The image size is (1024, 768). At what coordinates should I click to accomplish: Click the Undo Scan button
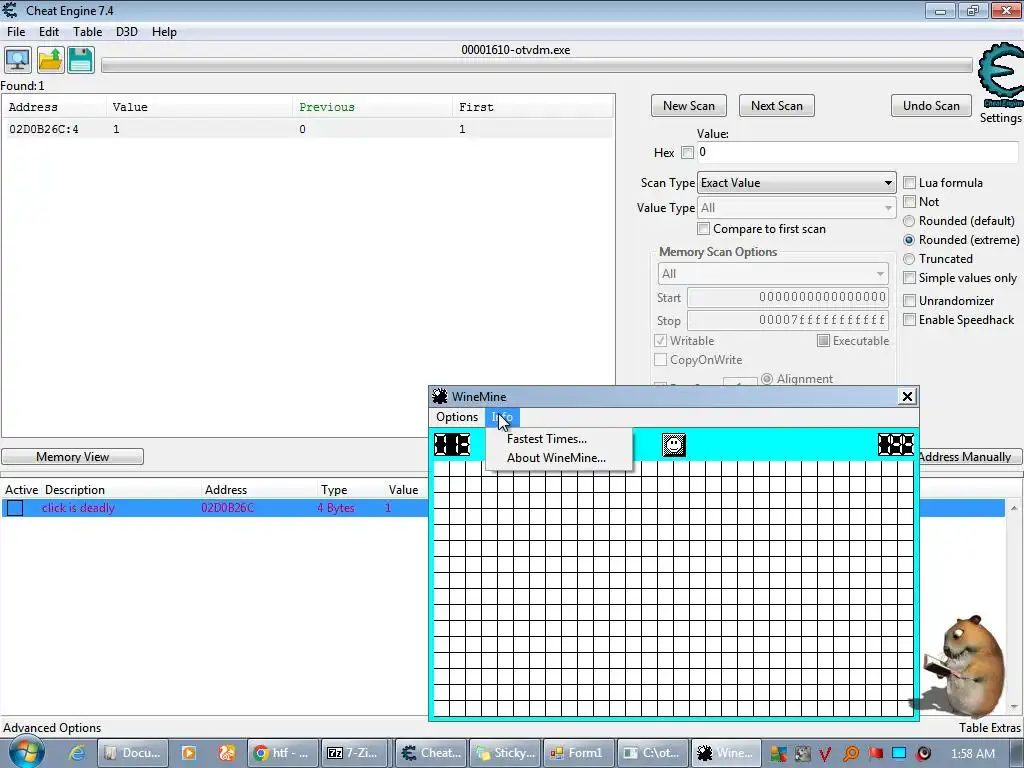[931, 106]
